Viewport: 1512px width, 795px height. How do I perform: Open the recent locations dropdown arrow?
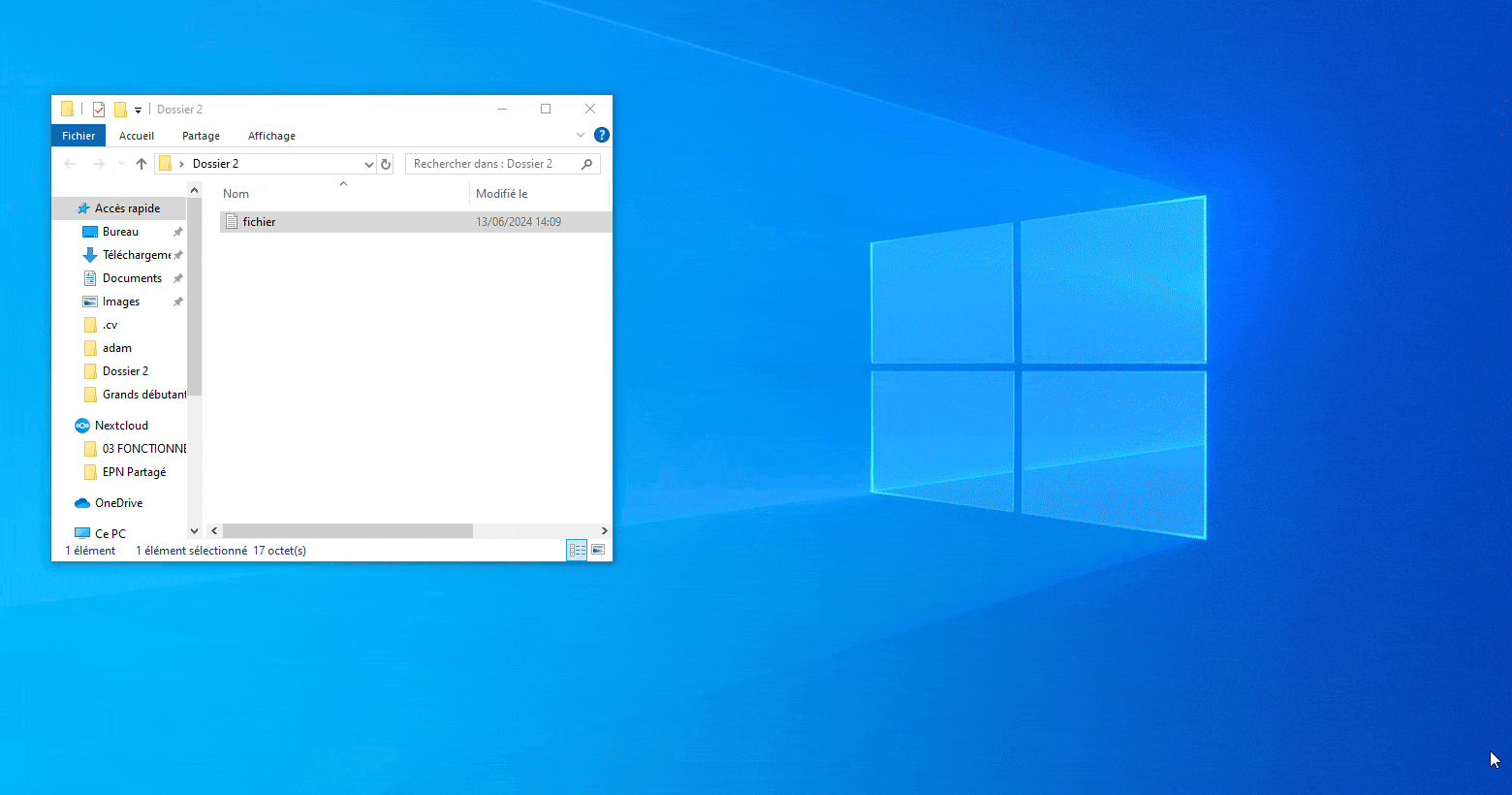pos(121,164)
